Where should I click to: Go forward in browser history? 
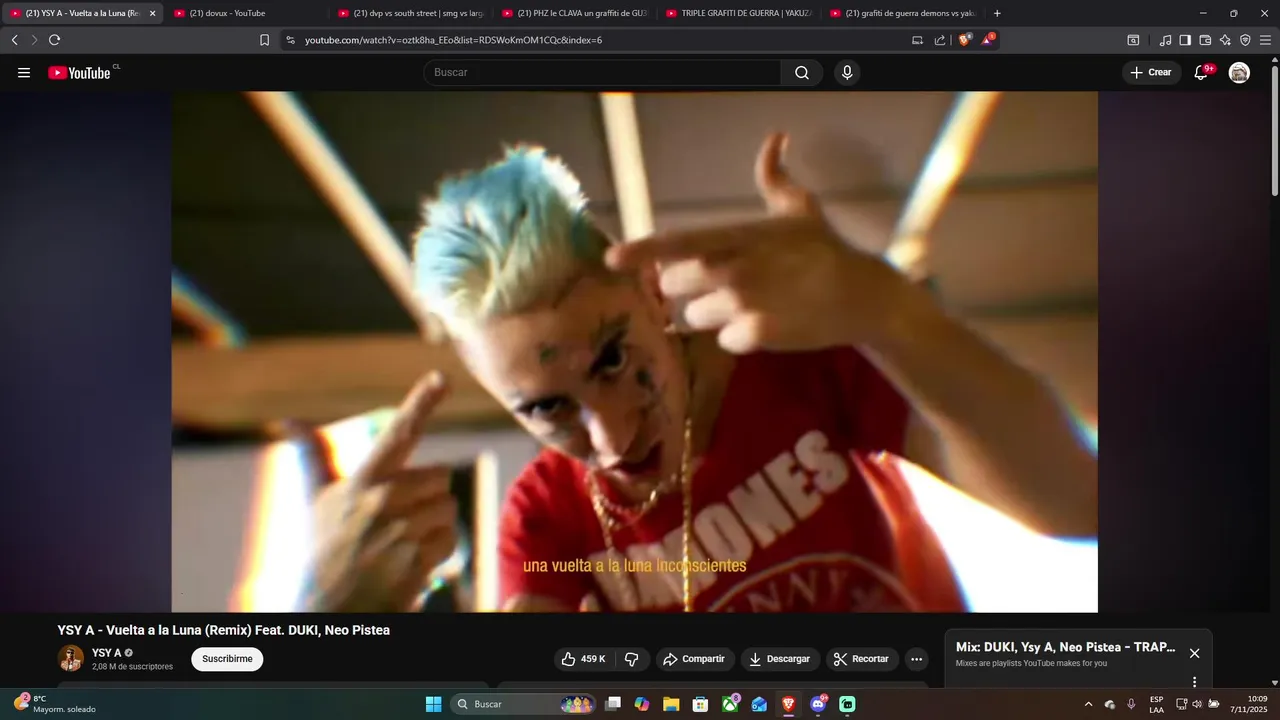pyautogui.click(x=34, y=40)
